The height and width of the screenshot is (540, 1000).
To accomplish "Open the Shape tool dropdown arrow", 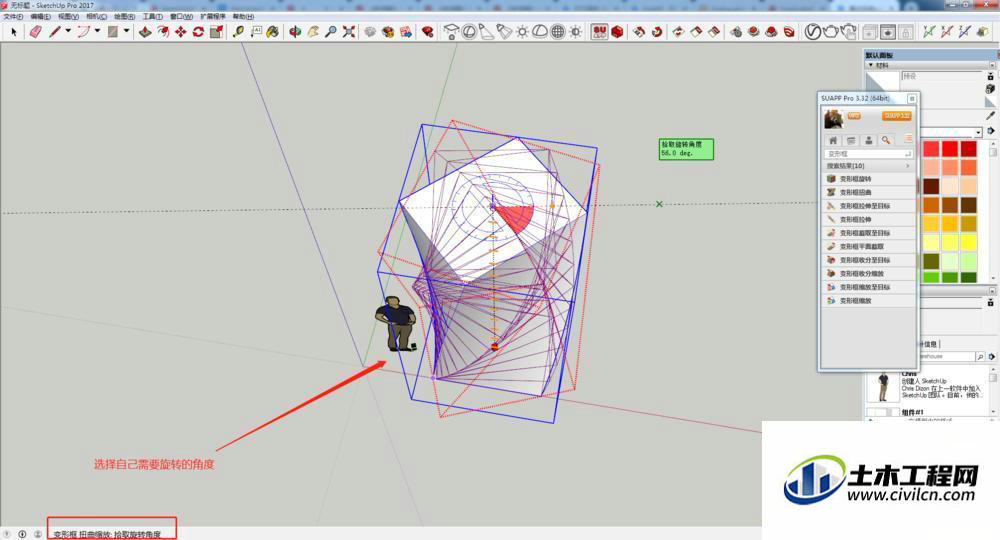I will coord(126,31).
